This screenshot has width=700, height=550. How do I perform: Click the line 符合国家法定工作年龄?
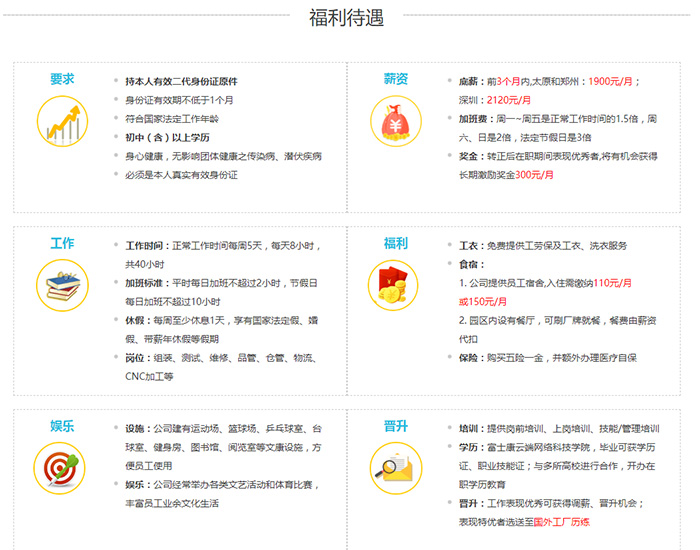[172, 119]
